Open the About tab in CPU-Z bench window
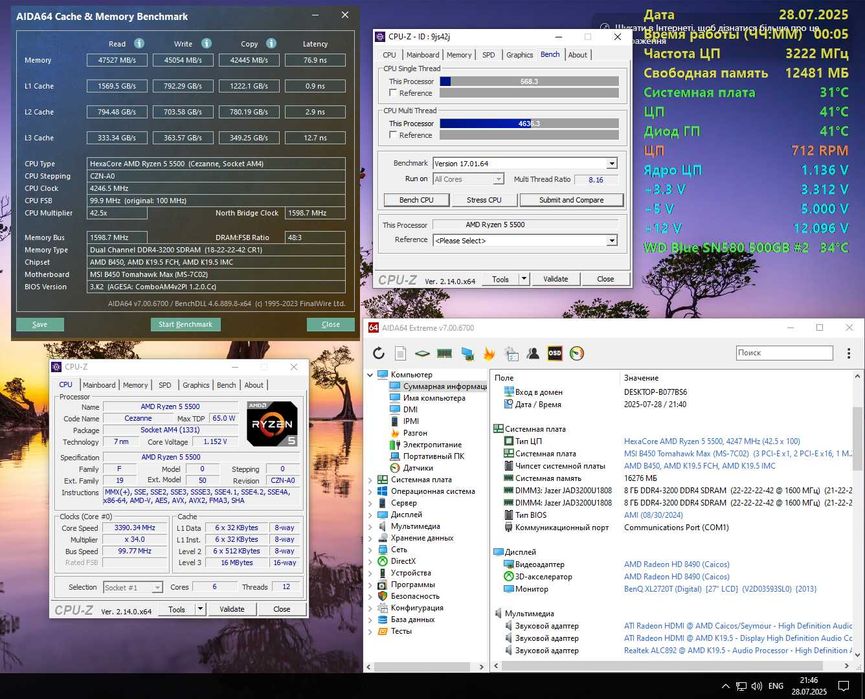Screen dimensions: 865x699 click(x=578, y=55)
